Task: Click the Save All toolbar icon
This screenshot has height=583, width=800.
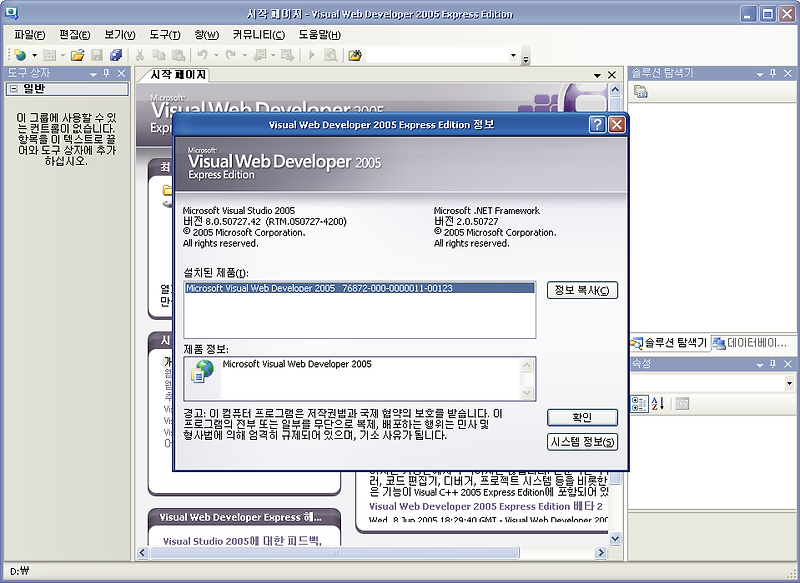Action: click(116, 55)
